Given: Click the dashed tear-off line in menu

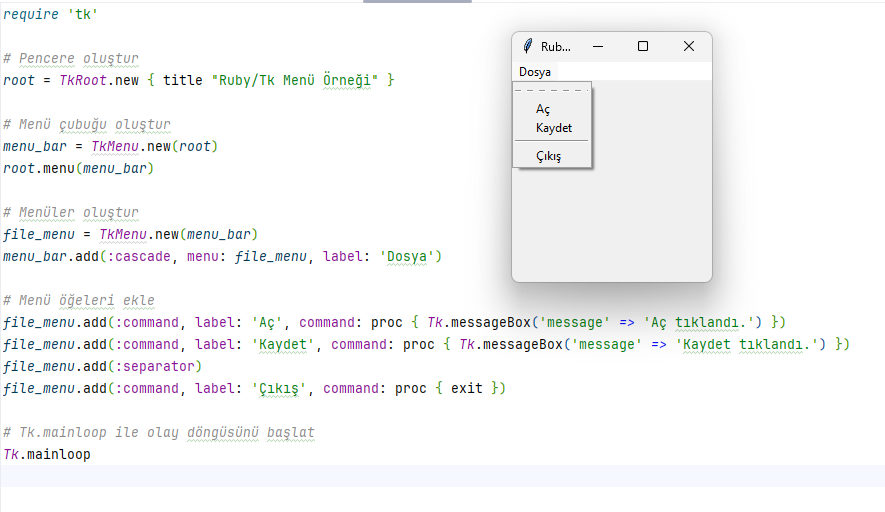Looking at the screenshot, I should point(552,90).
